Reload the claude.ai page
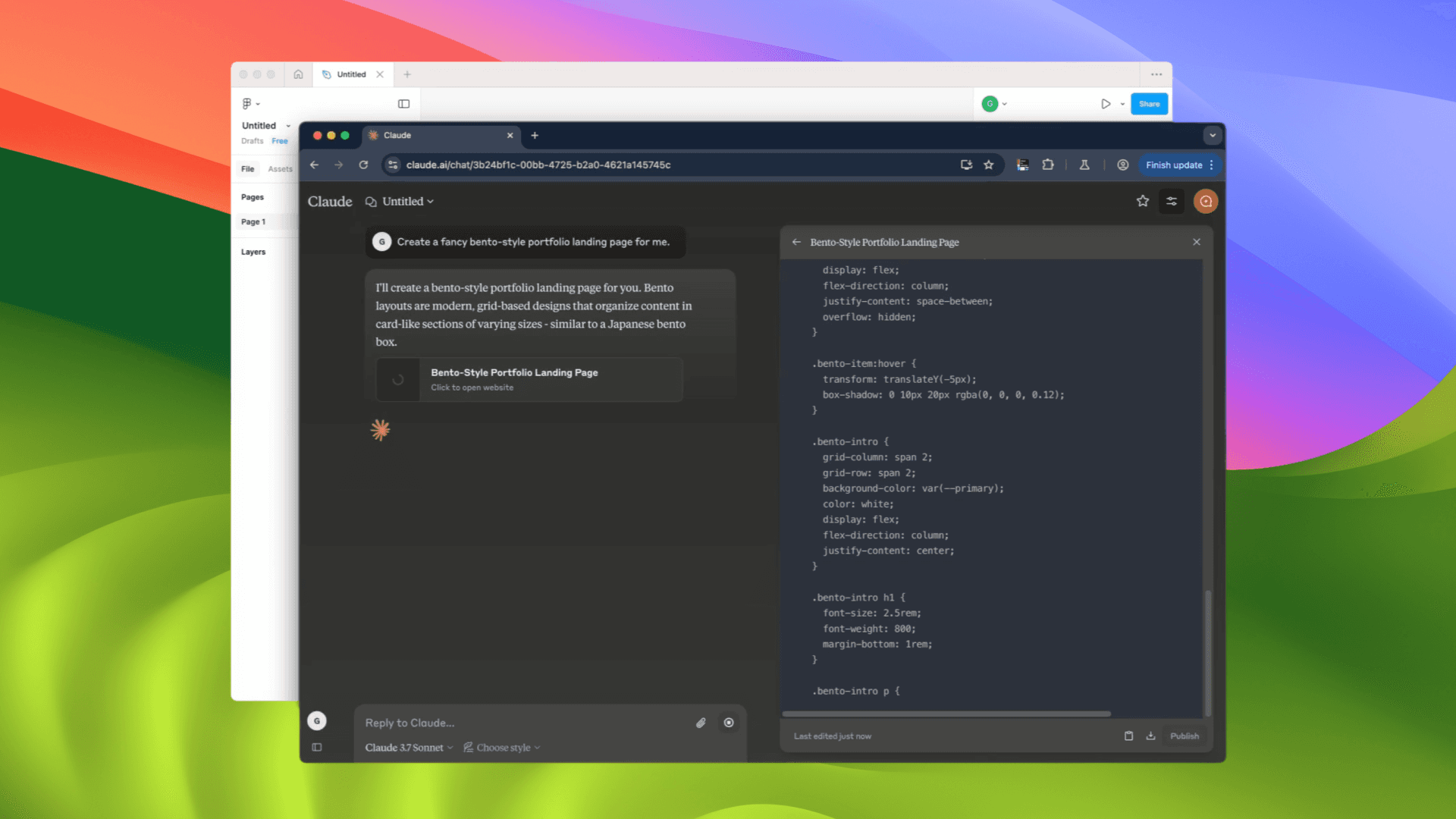This screenshot has height=819, width=1456. pyautogui.click(x=363, y=165)
